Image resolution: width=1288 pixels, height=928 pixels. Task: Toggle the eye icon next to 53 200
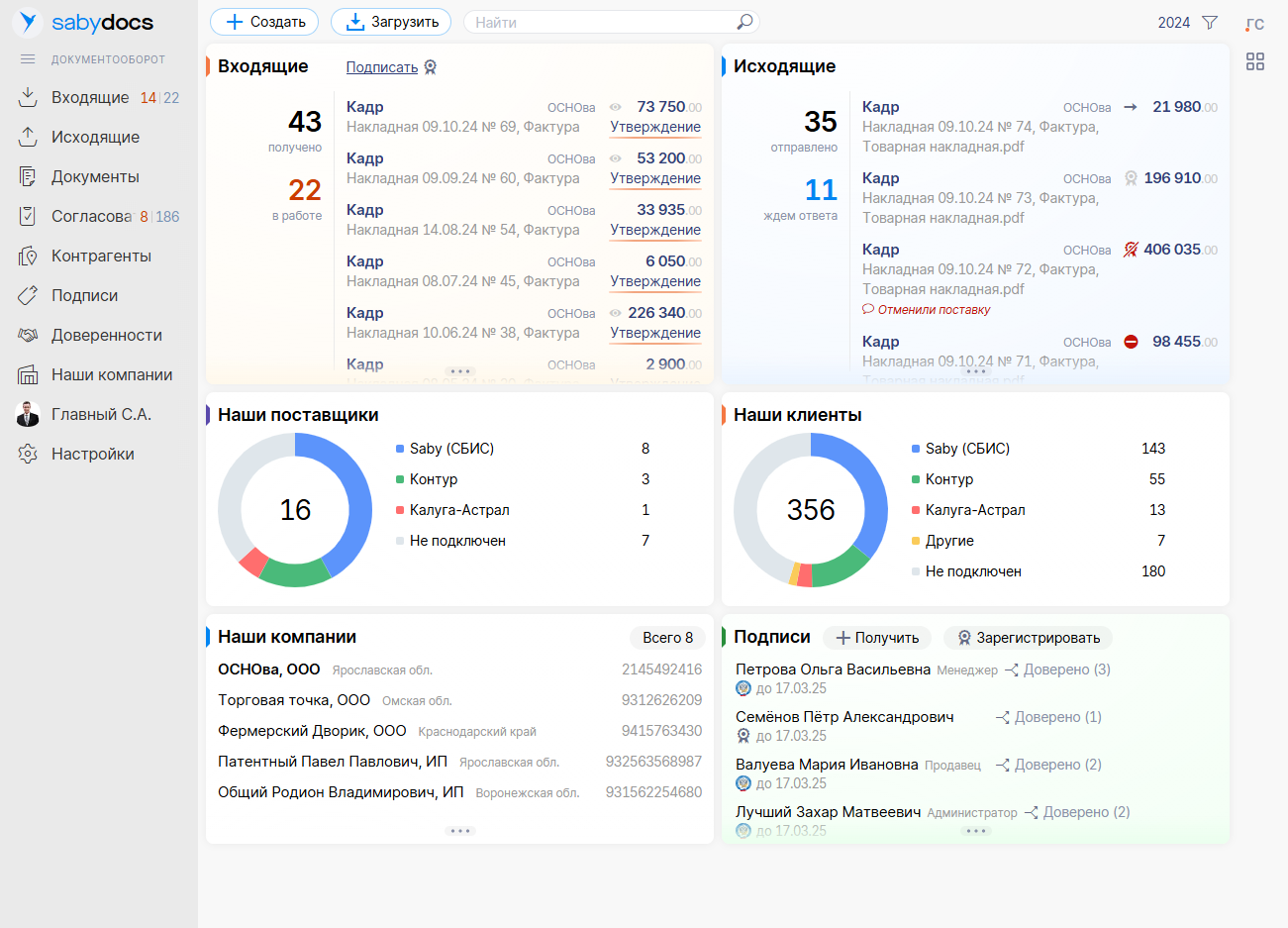pyautogui.click(x=616, y=158)
